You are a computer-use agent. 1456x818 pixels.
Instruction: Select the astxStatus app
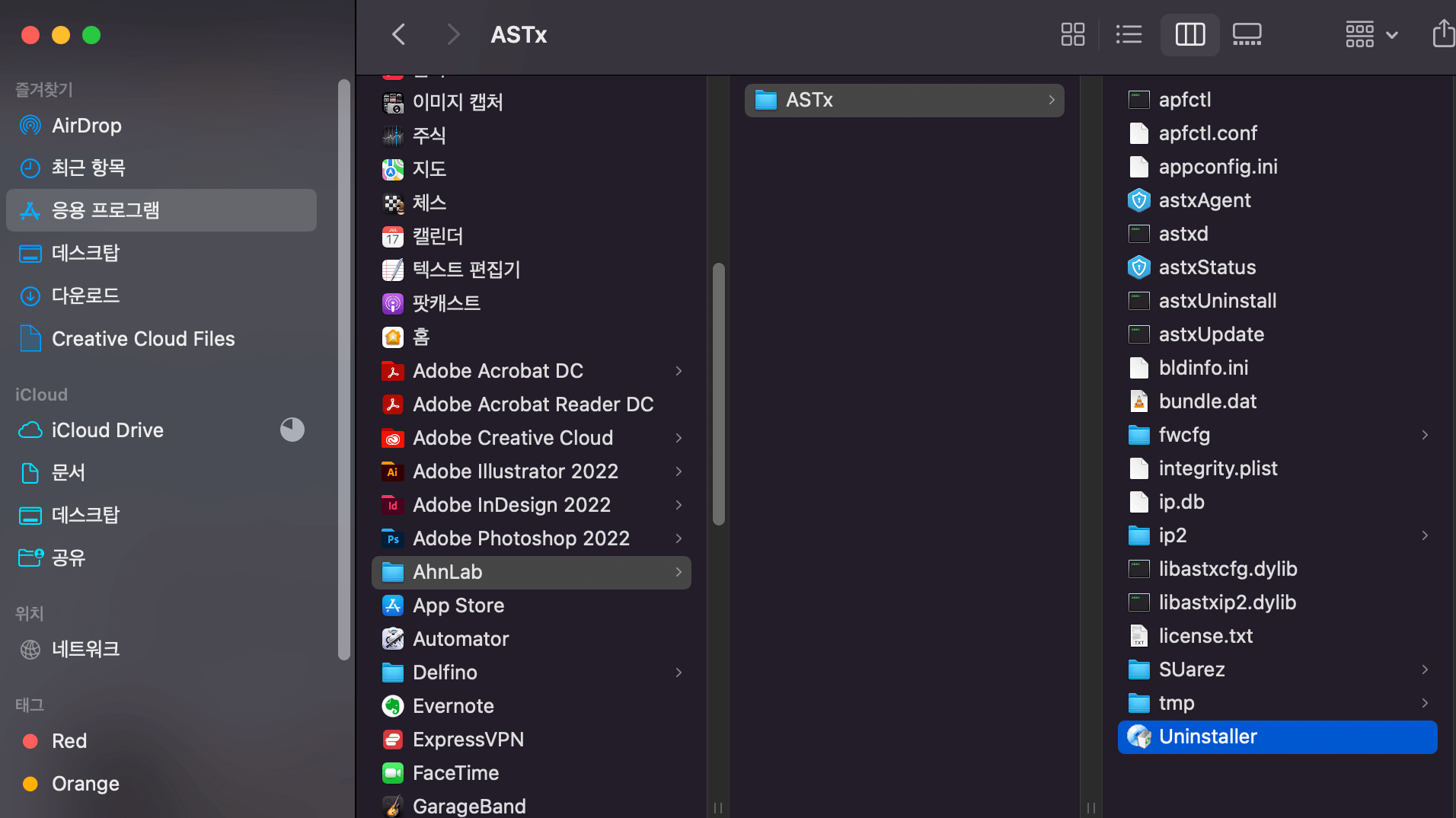pyautogui.click(x=1278, y=267)
